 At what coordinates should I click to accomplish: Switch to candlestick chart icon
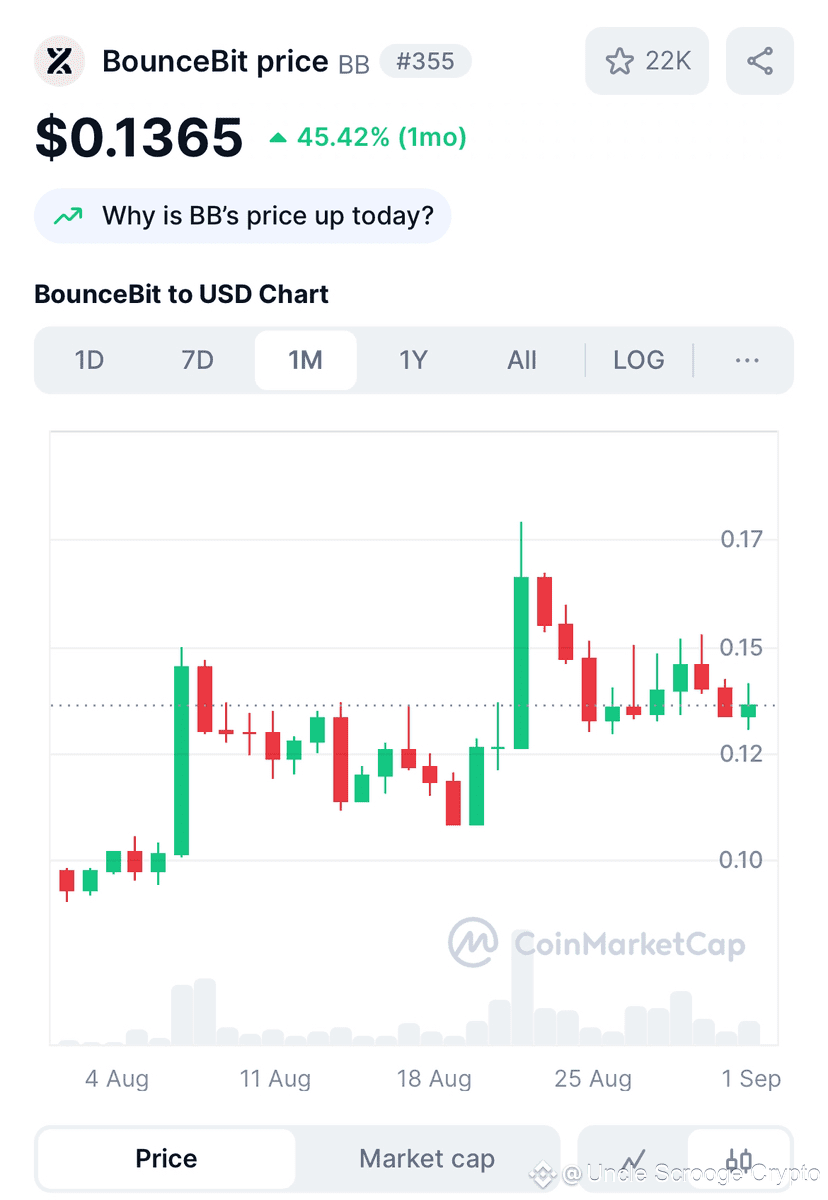point(740,1160)
